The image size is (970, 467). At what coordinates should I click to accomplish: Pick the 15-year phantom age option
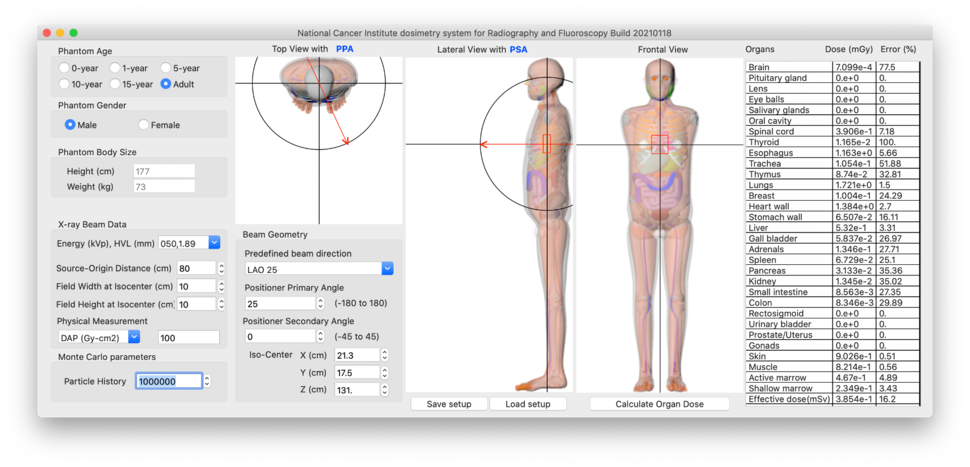coord(116,84)
